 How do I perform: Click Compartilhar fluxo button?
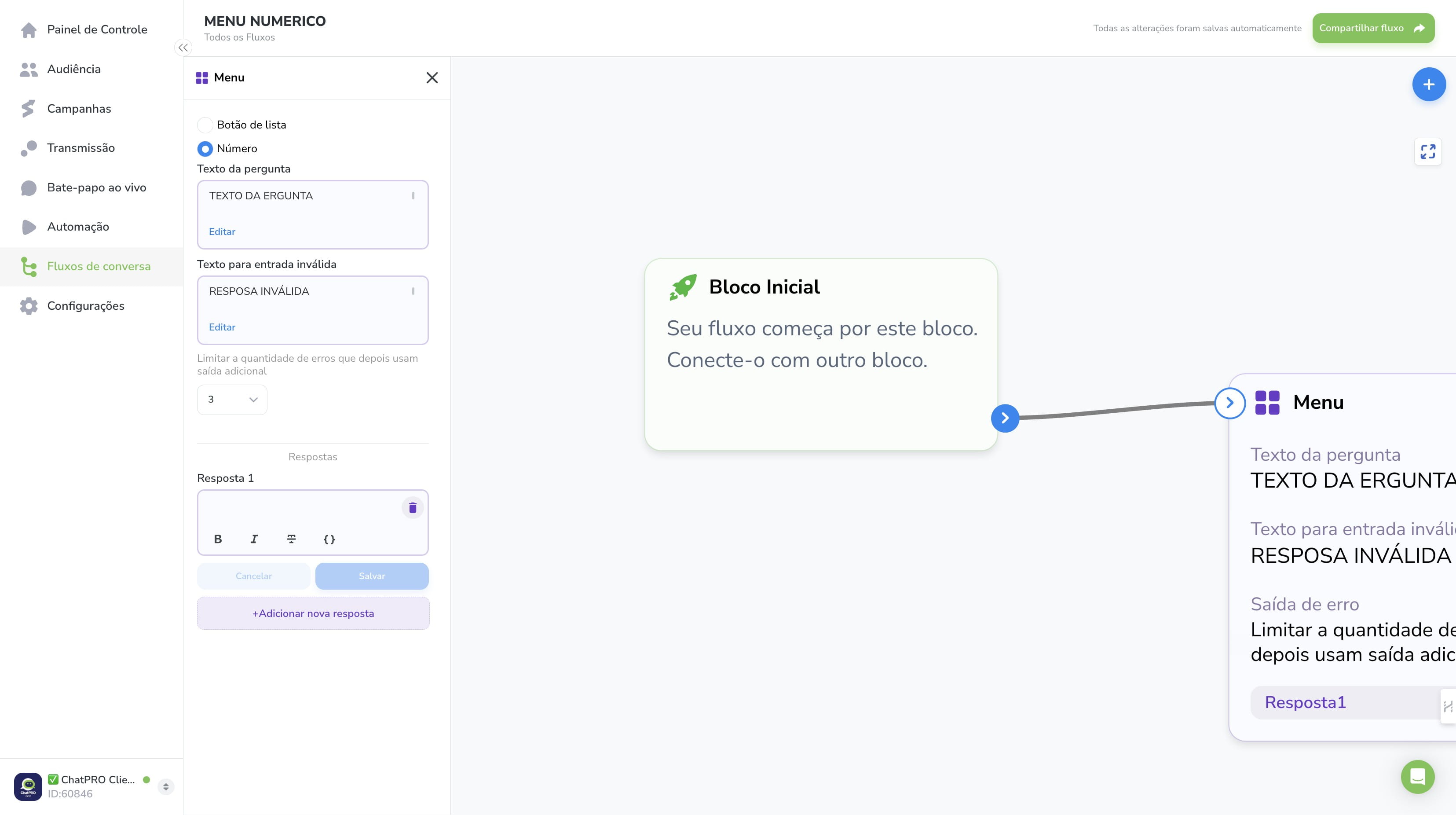pyautogui.click(x=1373, y=28)
